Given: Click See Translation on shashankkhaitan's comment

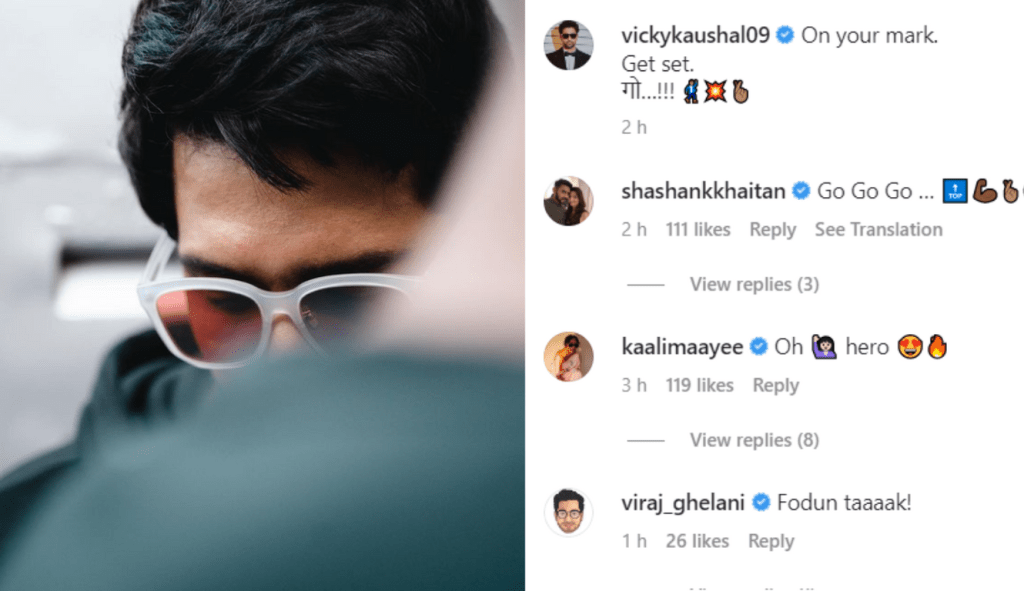Looking at the screenshot, I should tap(878, 230).
